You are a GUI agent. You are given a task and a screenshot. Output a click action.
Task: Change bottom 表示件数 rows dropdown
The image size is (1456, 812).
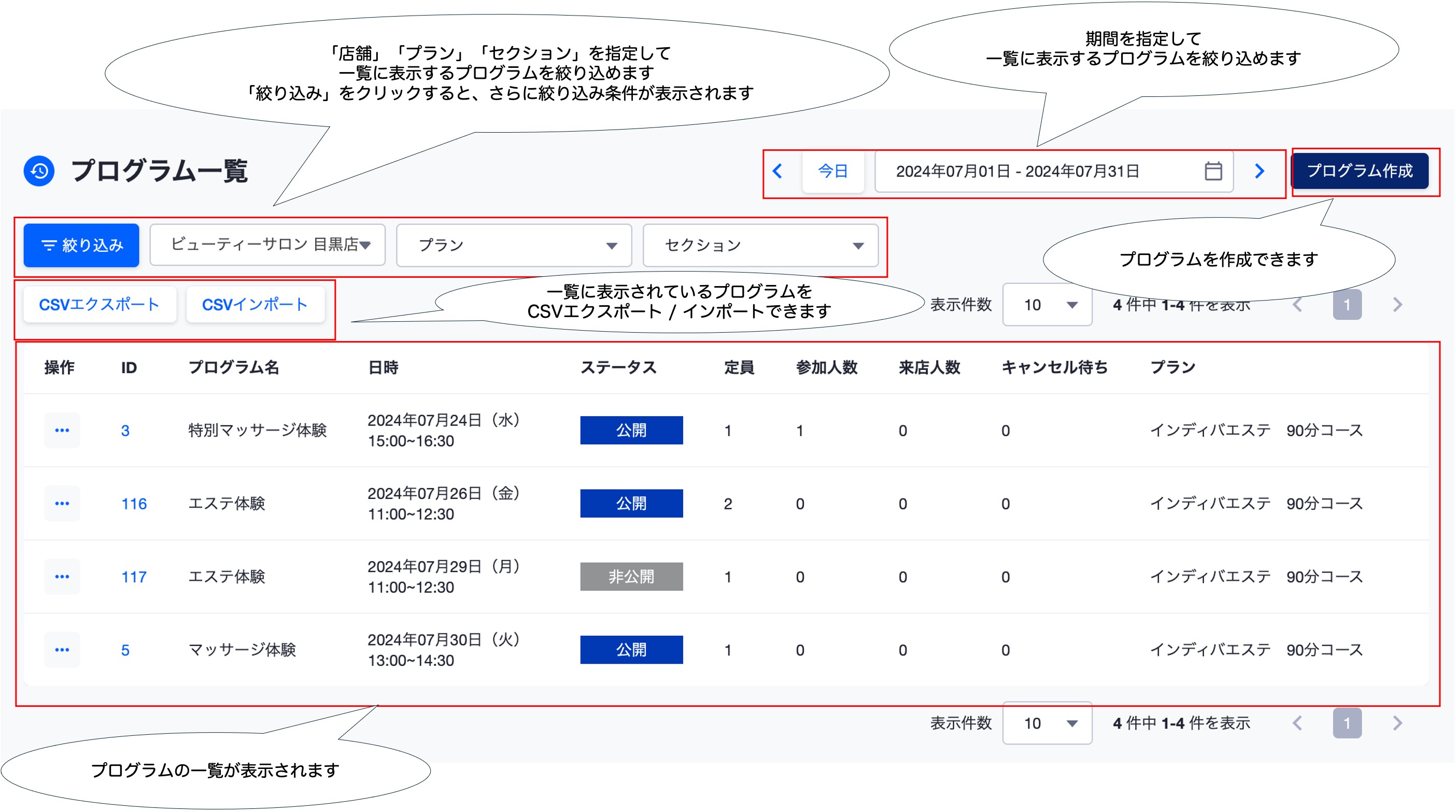coord(1047,723)
